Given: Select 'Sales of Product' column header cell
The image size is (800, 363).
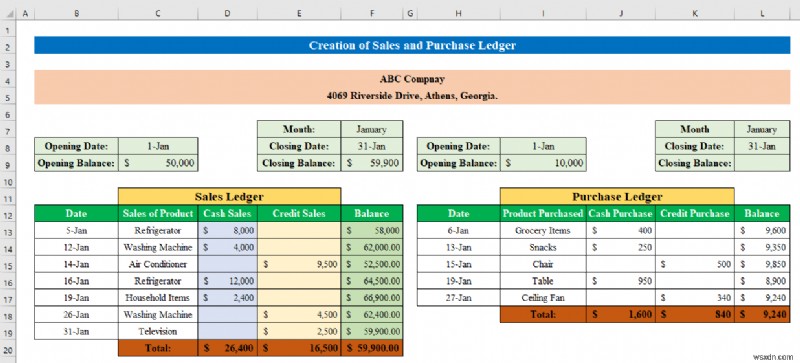Looking at the screenshot, I should point(158,213).
